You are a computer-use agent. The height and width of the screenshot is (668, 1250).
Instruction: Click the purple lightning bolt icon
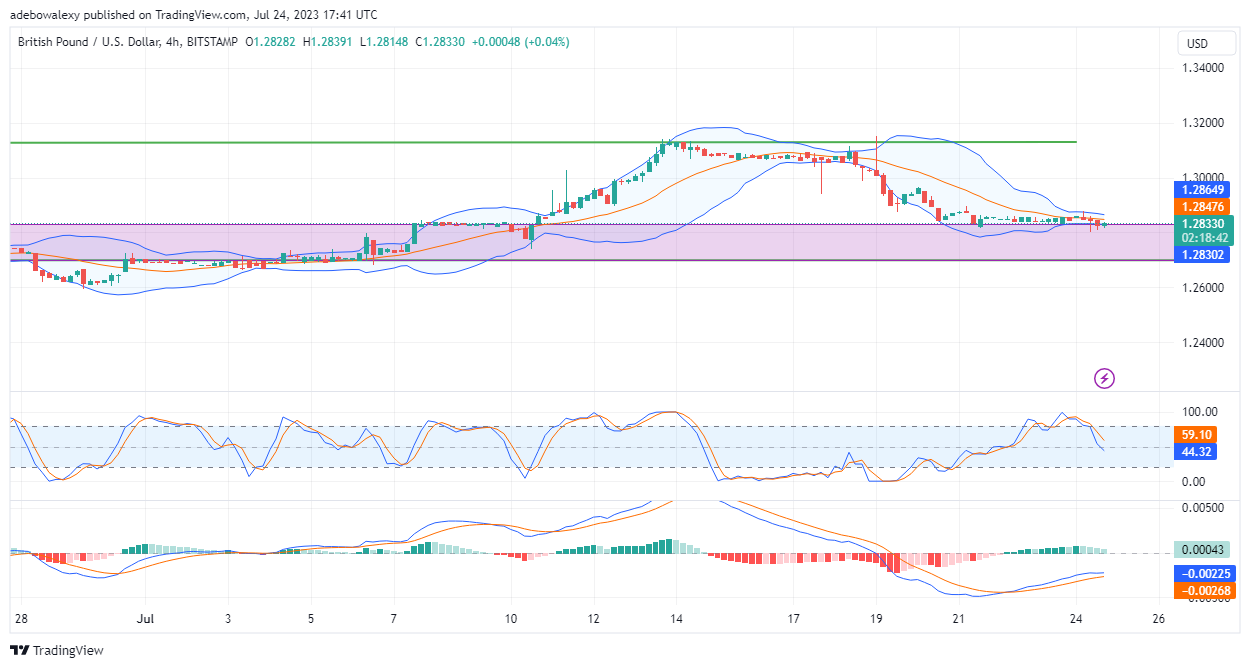(x=1104, y=378)
